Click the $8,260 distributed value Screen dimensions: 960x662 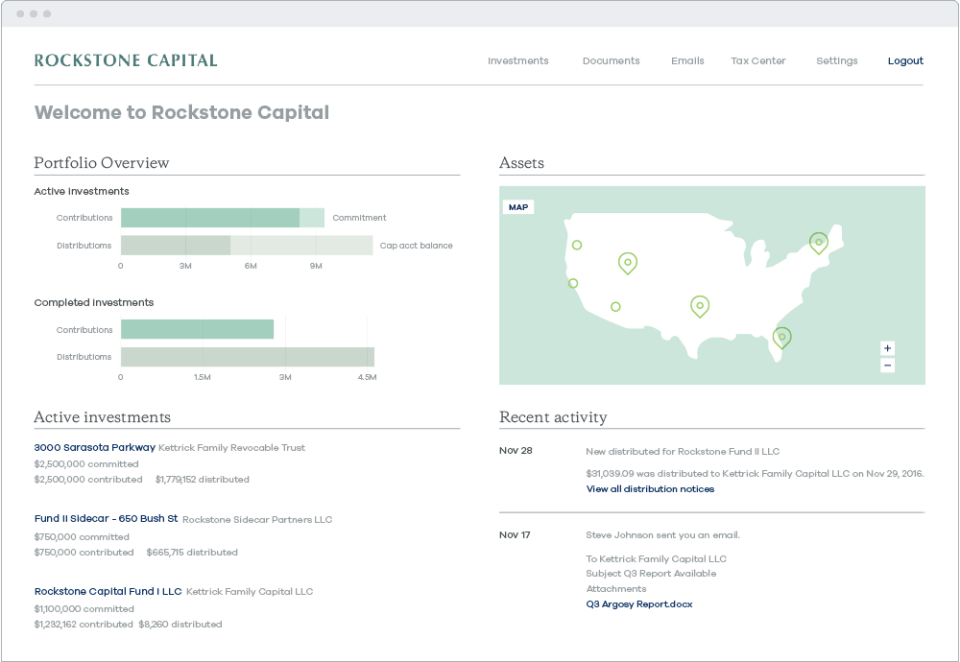180,624
